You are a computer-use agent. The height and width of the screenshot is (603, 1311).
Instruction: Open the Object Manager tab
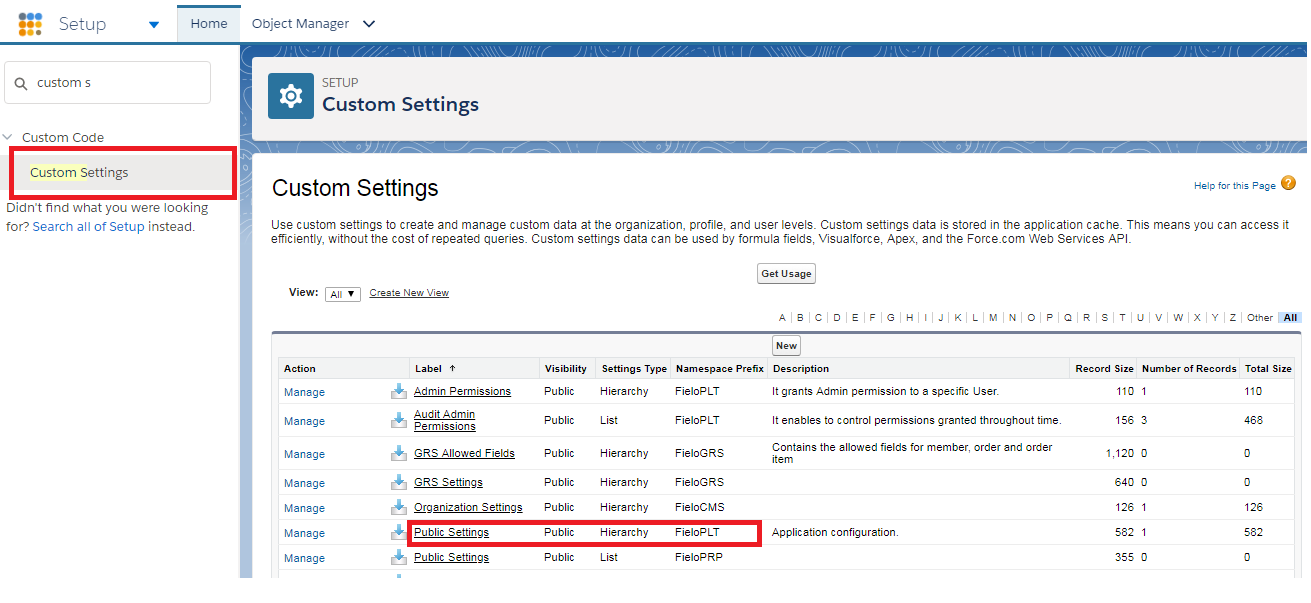pos(301,23)
